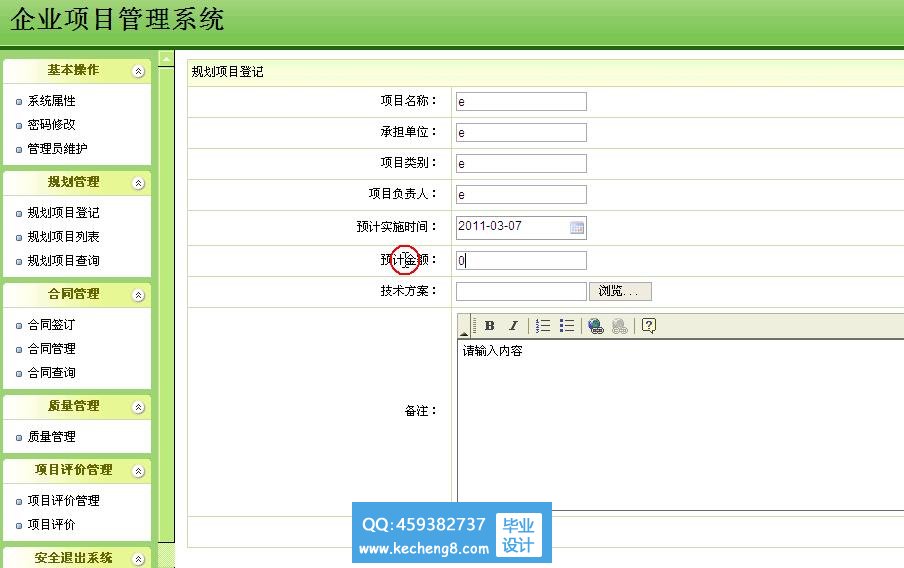Open 合同管理 sidebar link
Screen dimensions: 904x568
click(x=51, y=349)
